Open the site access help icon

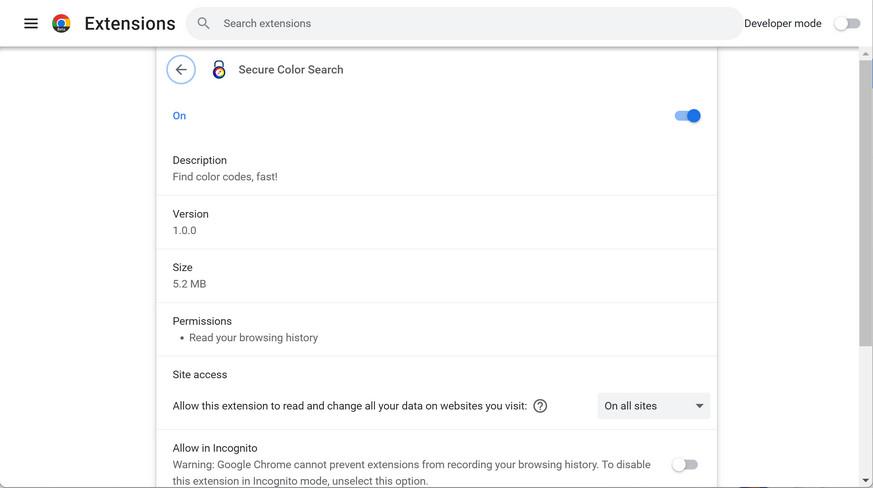[x=540, y=406]
